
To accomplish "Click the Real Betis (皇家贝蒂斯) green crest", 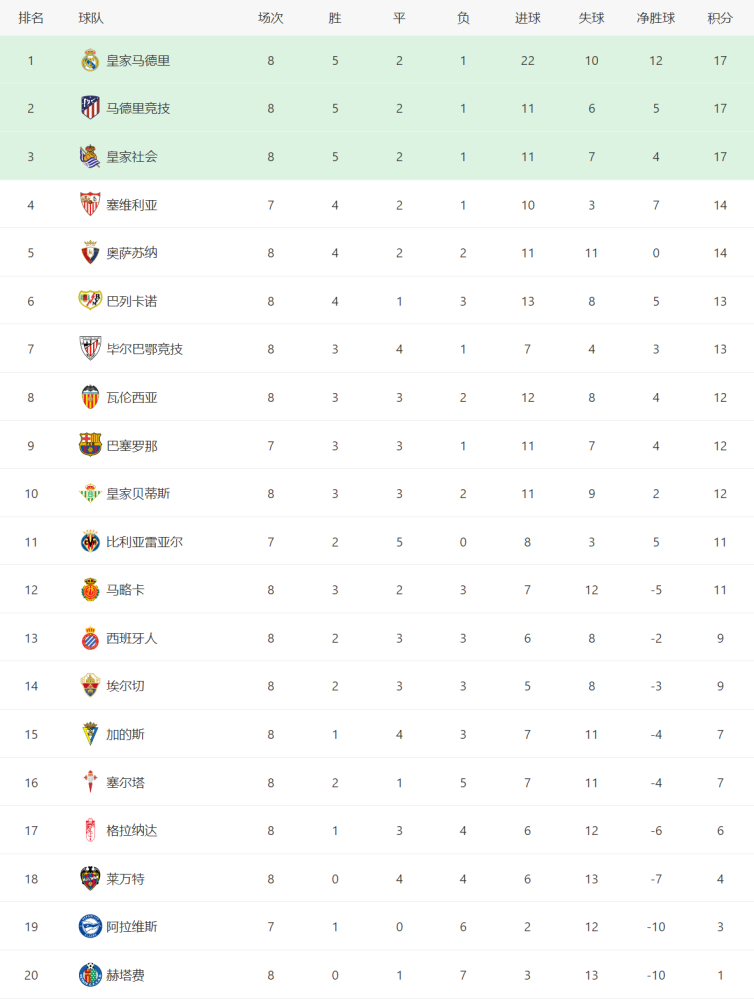I will click(x=90, y=494).
